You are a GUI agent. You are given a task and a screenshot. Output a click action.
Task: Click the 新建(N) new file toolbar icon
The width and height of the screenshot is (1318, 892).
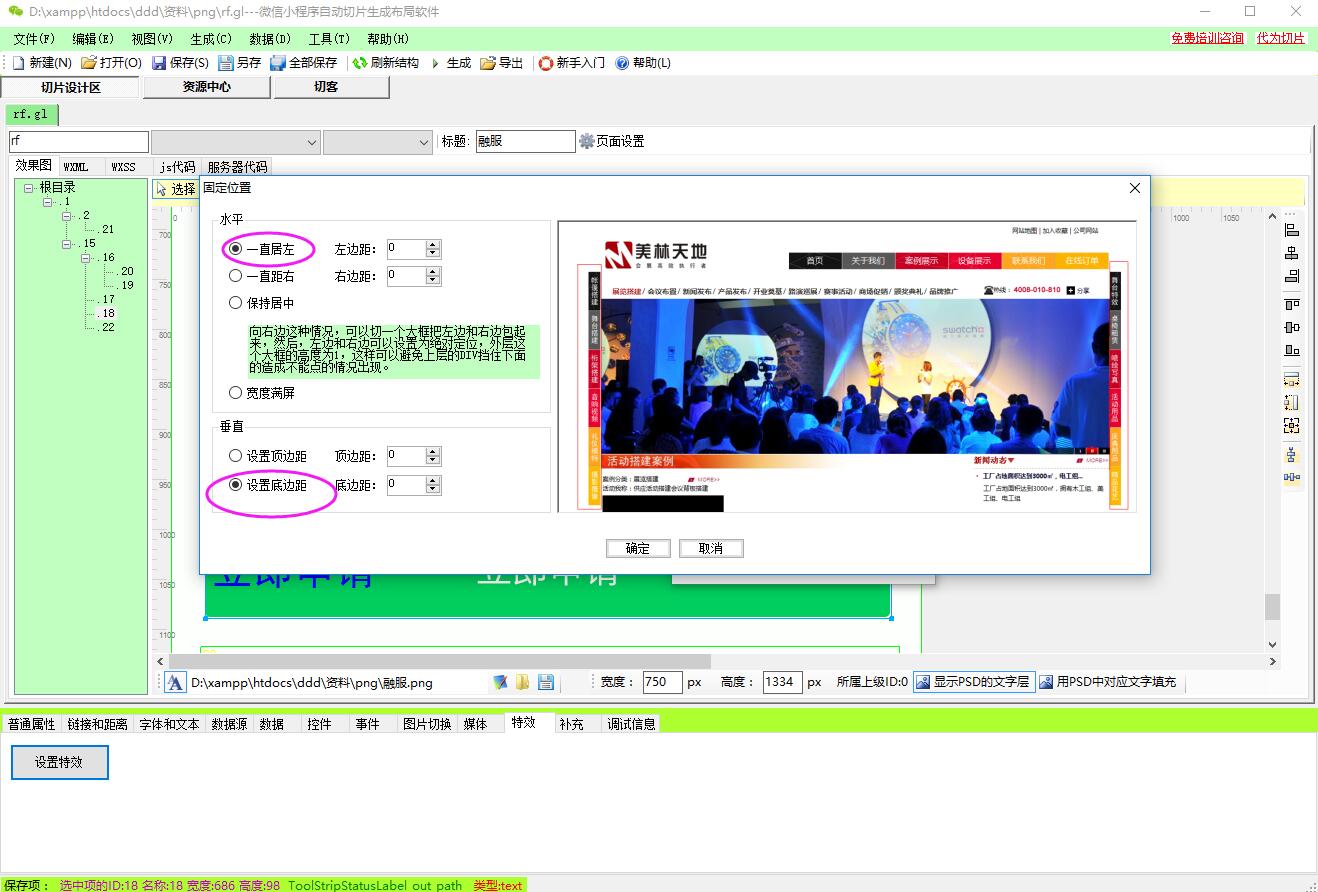(x=17, y=63)
